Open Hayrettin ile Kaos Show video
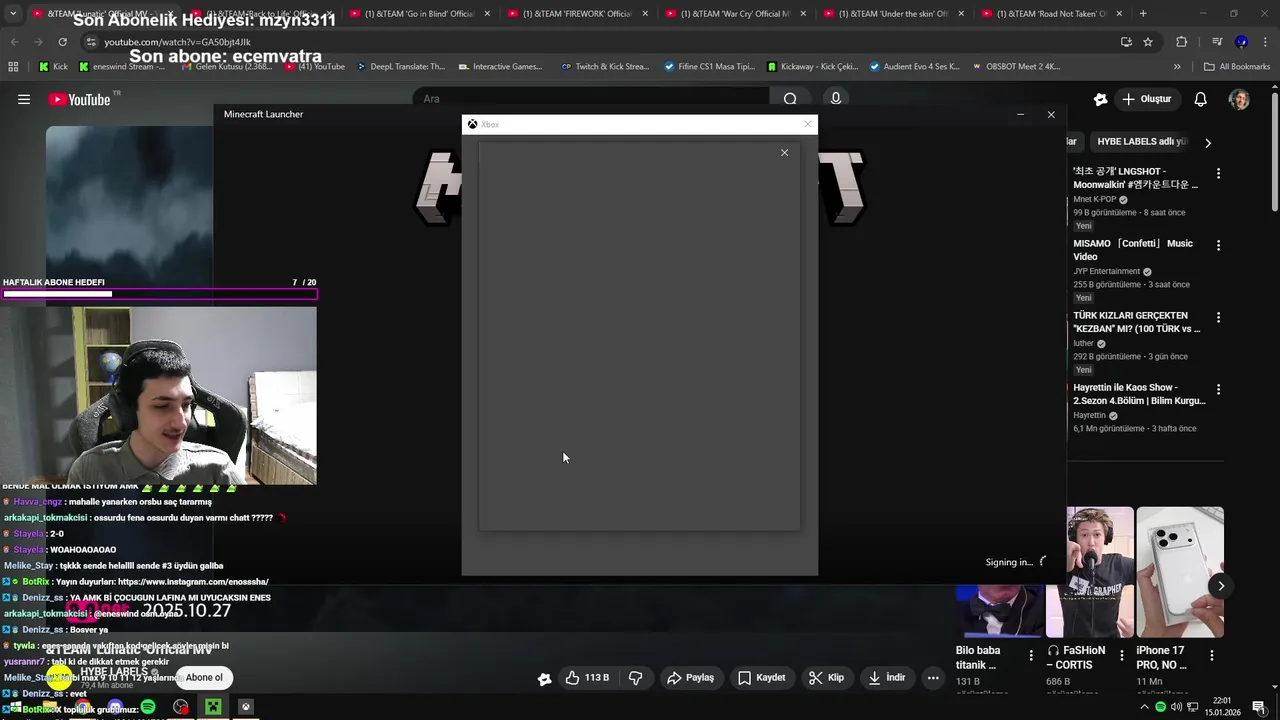The image size is (1280, 720). 1139,394
